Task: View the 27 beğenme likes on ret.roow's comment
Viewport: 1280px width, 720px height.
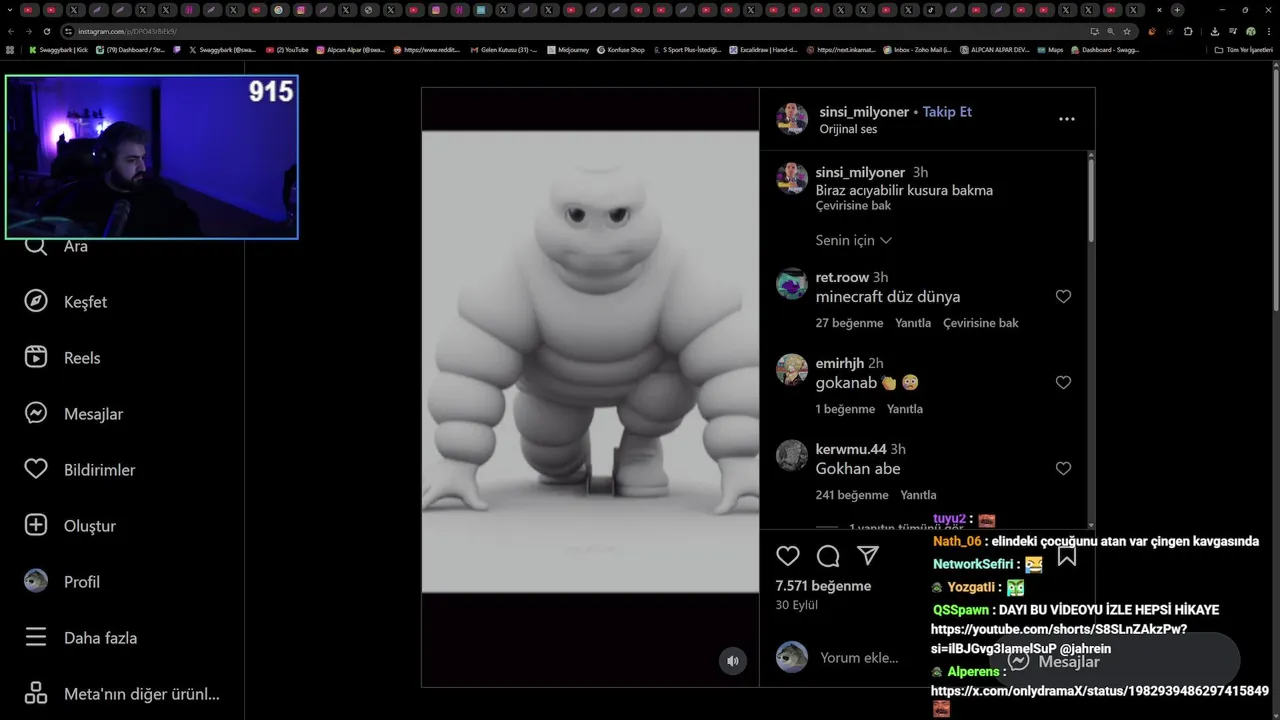Action: [x=849, y=323]
